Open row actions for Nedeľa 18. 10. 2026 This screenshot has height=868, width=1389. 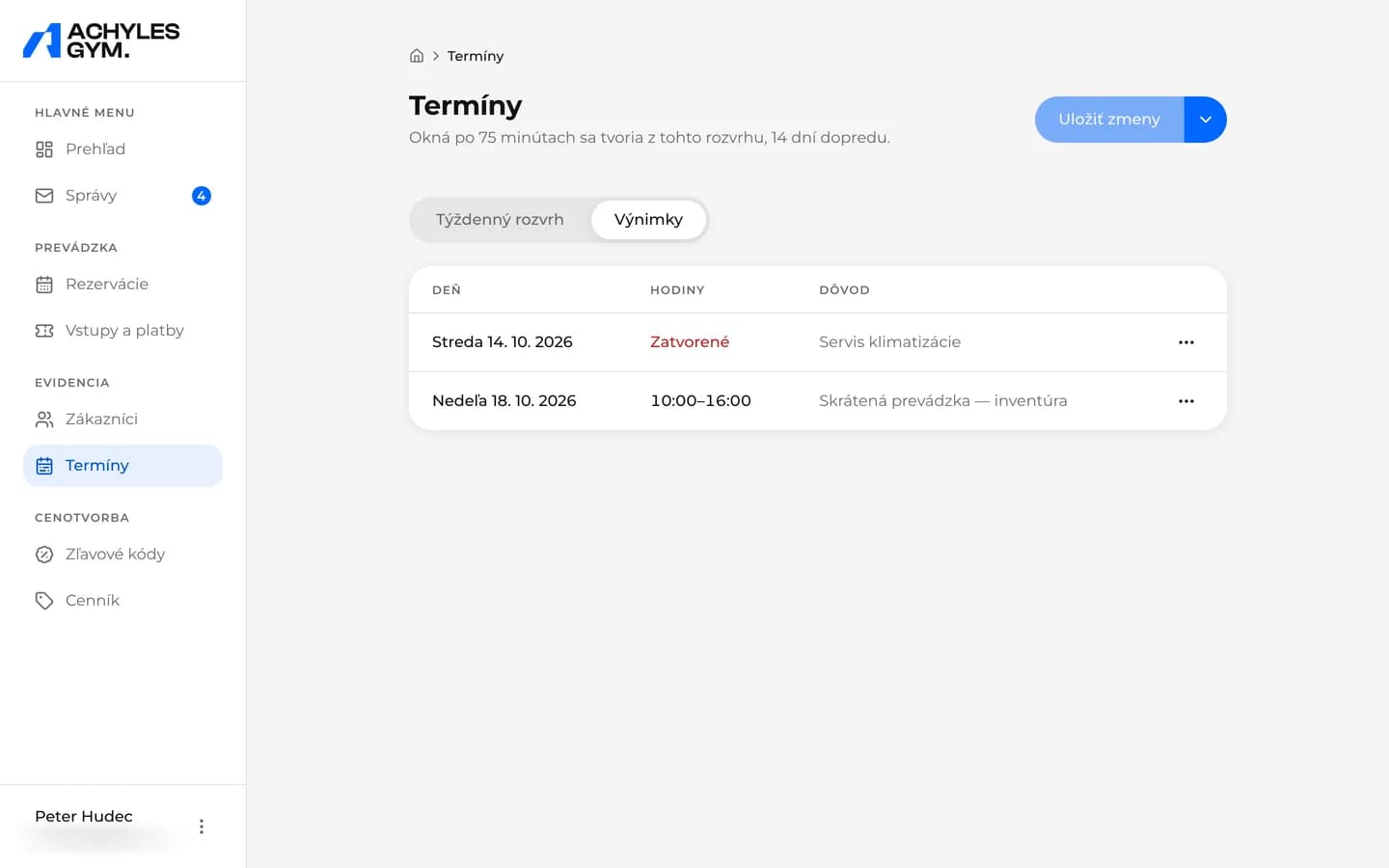coord(1186,401)
